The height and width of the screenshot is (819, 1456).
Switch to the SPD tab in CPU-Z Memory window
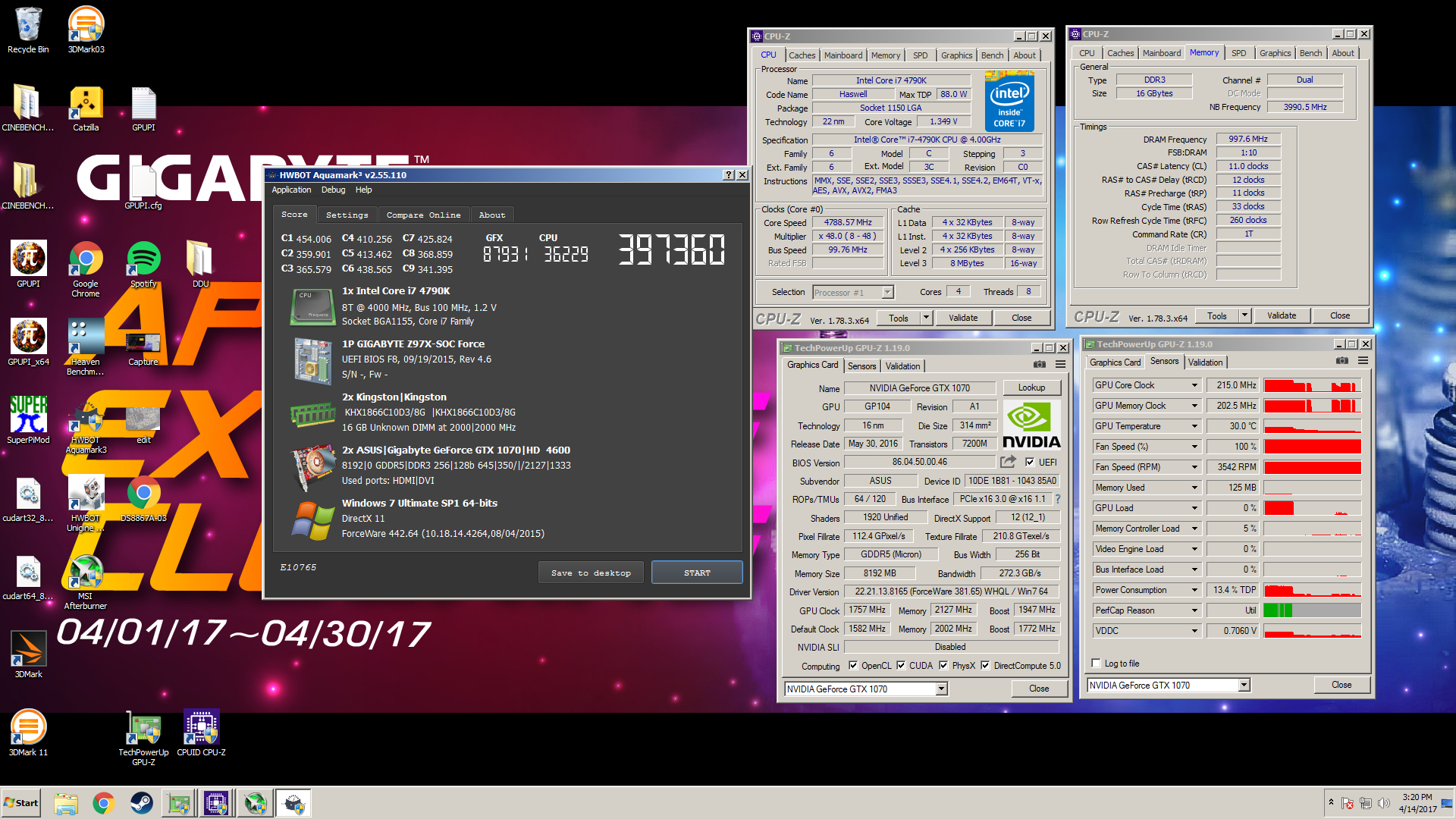(1238, 53)
